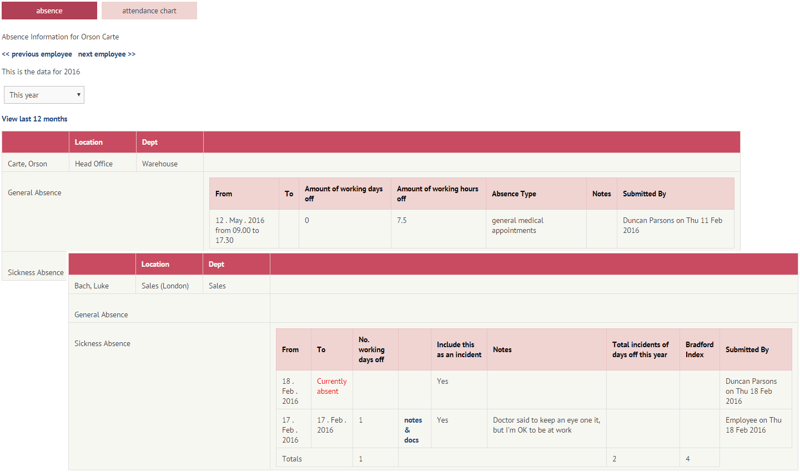Go to previous employee
This screenshot has height=472, width=800.
coord(37,54)
